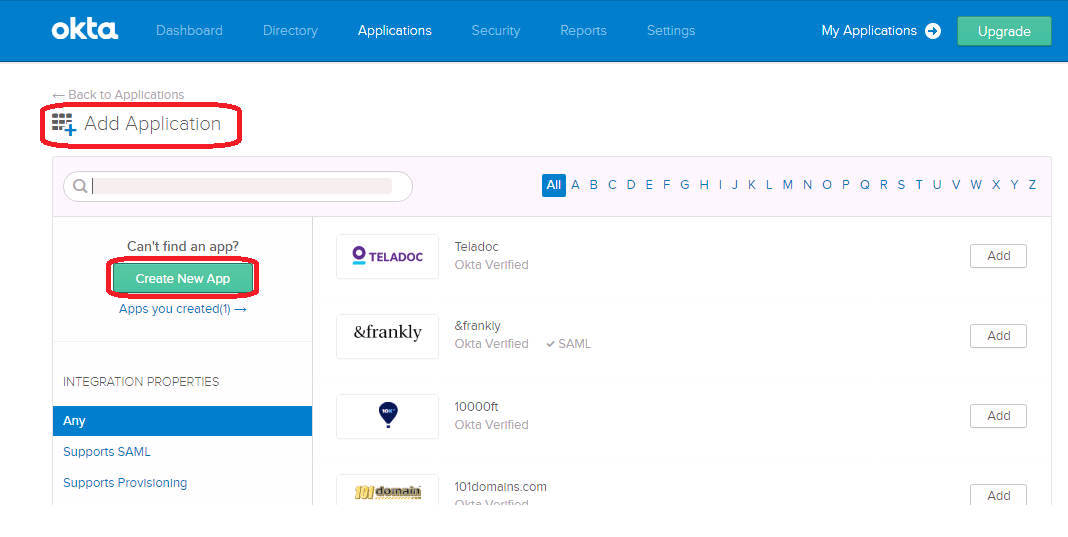Viewport: 1068px width, 537px height.
Task: Filter apps by letter X
Action: 996,185
